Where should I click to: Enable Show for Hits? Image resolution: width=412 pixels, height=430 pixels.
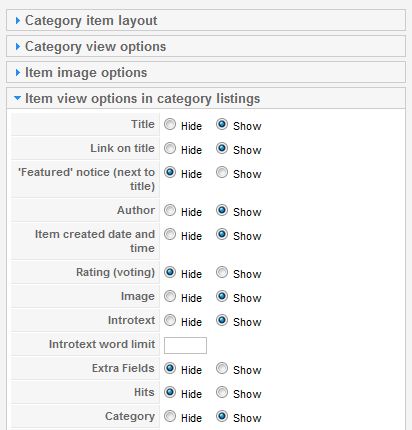222,392
